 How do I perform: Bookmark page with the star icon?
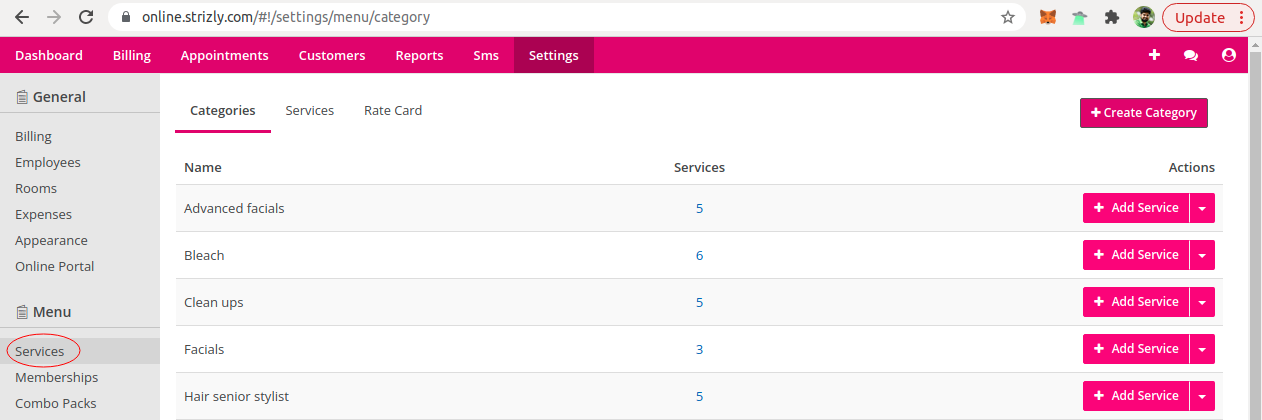click(x=1008, y=17)
